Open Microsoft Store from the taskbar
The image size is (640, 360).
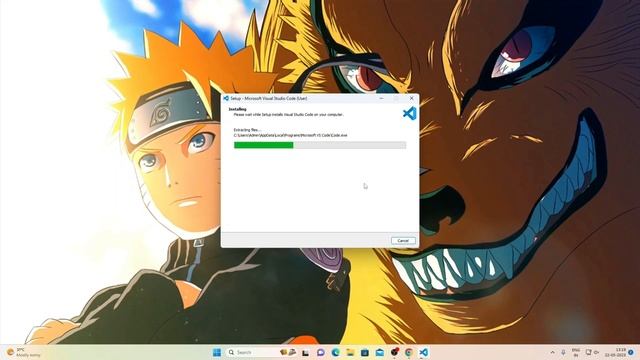(x=365, y=352)
